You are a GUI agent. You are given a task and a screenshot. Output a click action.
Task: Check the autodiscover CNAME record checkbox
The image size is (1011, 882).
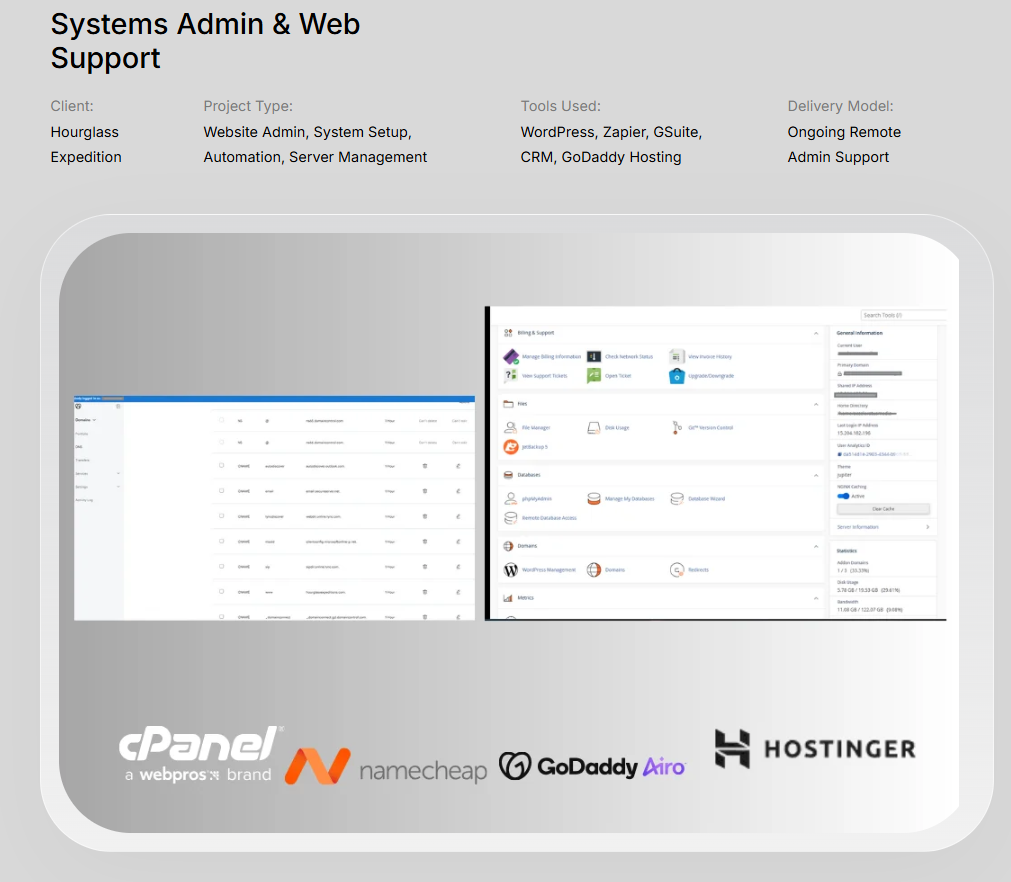click(x=221, y=466)
